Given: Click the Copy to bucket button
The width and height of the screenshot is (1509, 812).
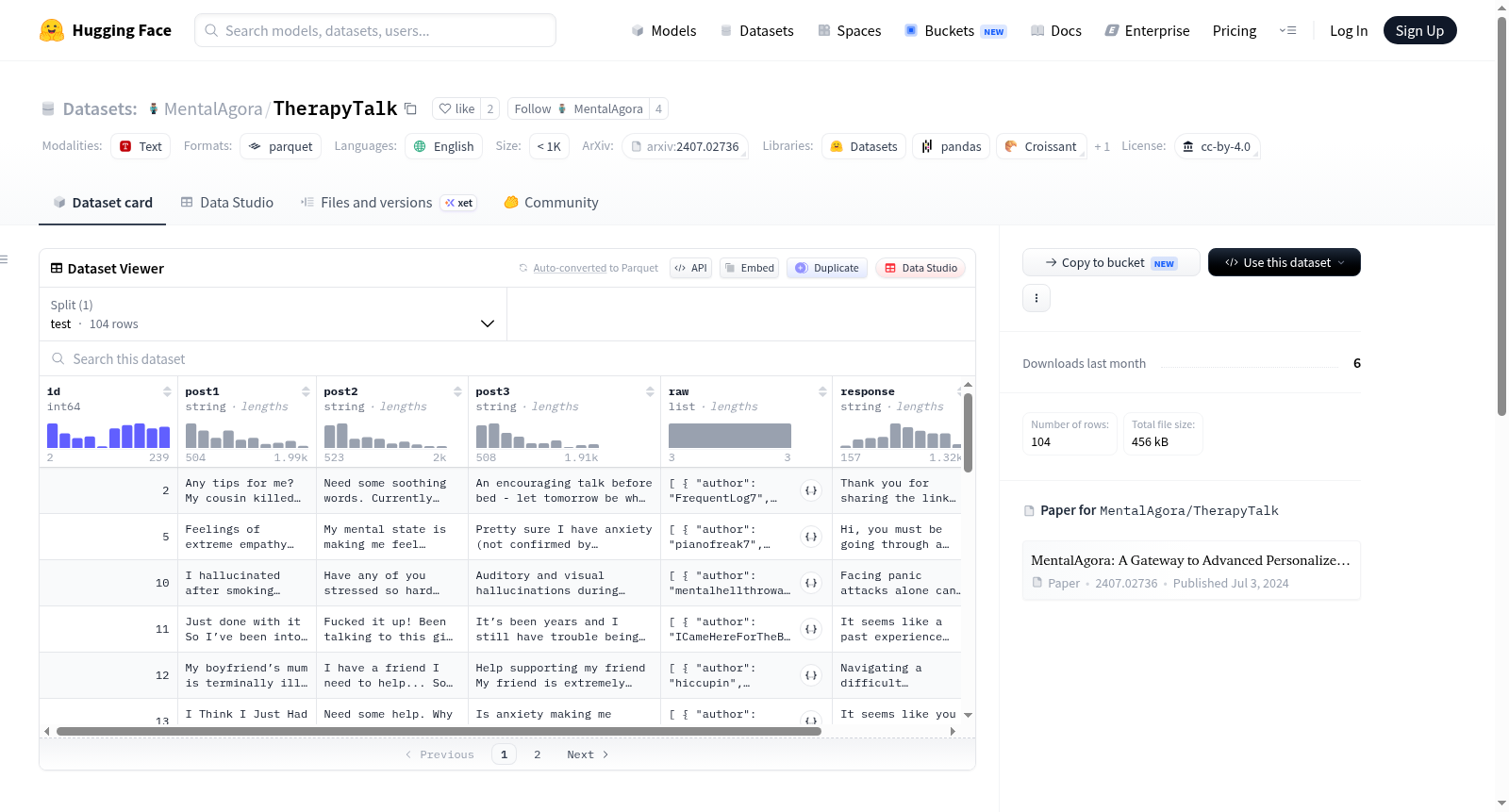Looking at the screenshot, I should [1111, 262].
